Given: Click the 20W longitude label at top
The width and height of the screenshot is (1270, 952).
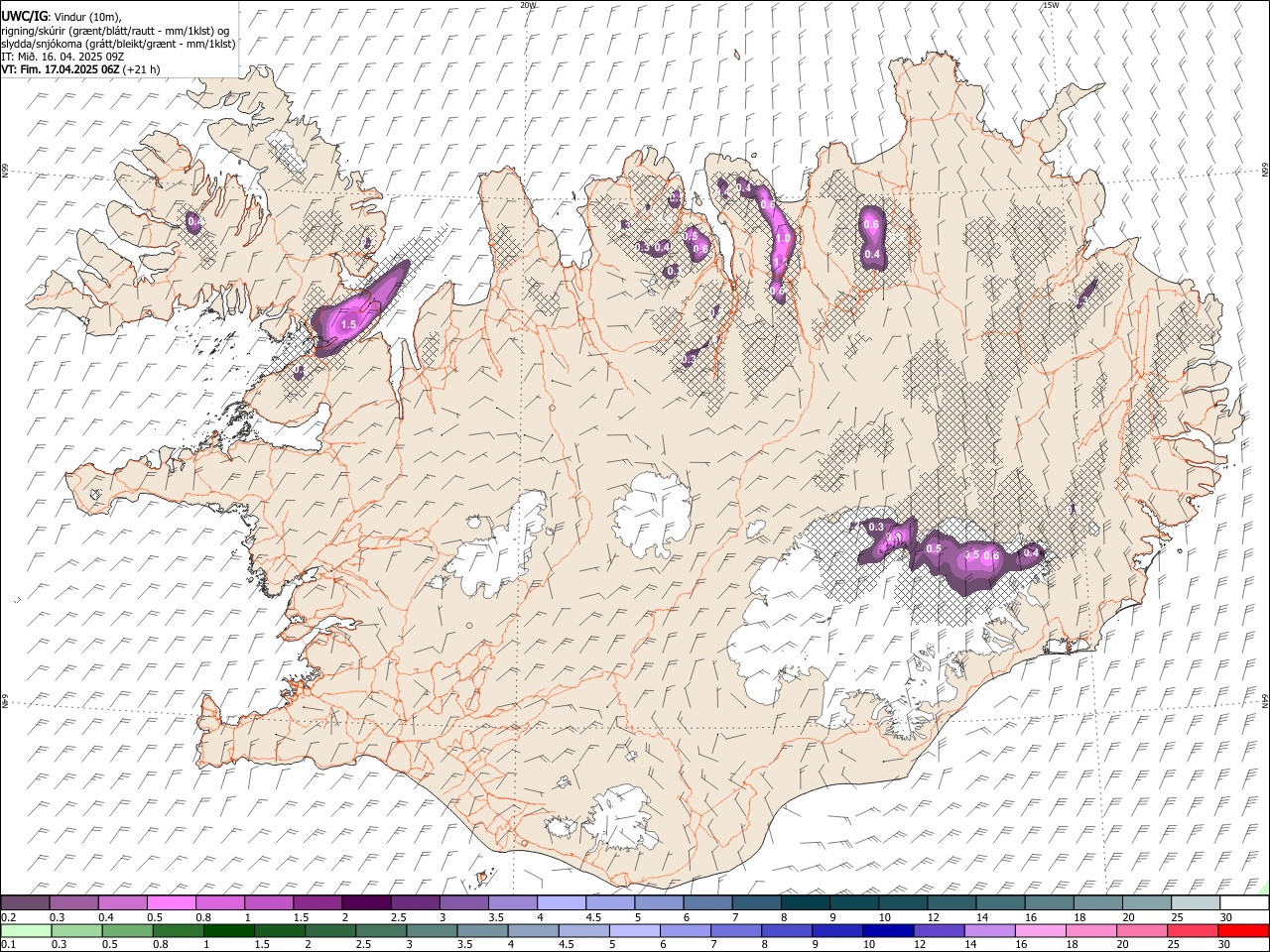Looking at the screenshot, I should click(528, 5).
